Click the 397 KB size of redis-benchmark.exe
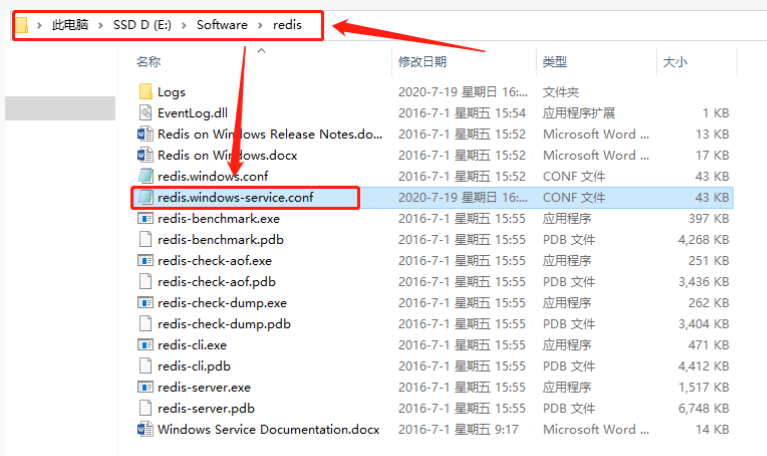 click(709, 218)
